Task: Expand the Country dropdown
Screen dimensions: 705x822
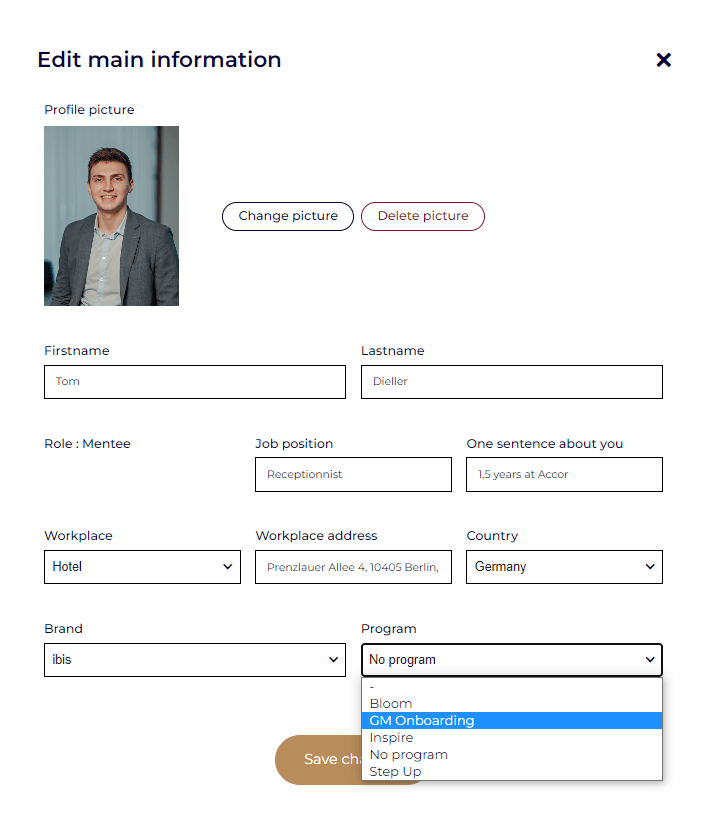Action: 564,567
